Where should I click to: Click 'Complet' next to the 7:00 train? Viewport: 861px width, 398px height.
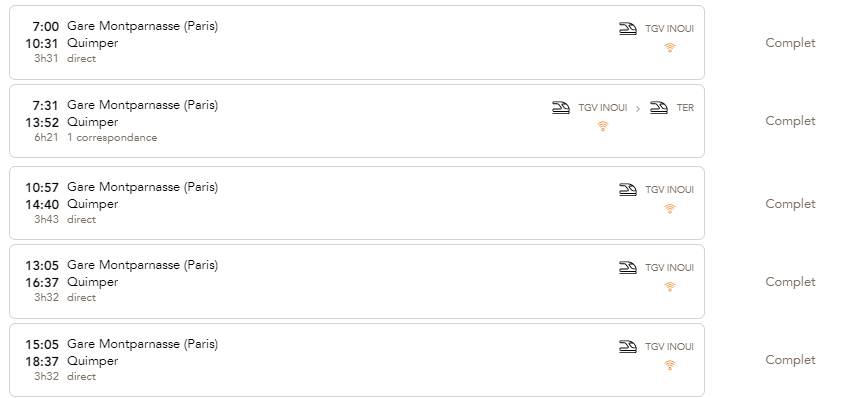(790, 43)
